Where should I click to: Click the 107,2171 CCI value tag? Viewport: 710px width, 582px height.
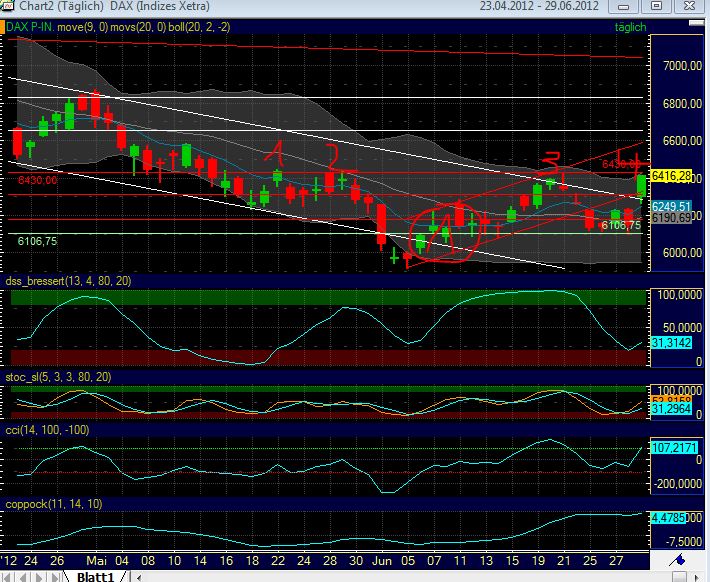tap(674, 448)
